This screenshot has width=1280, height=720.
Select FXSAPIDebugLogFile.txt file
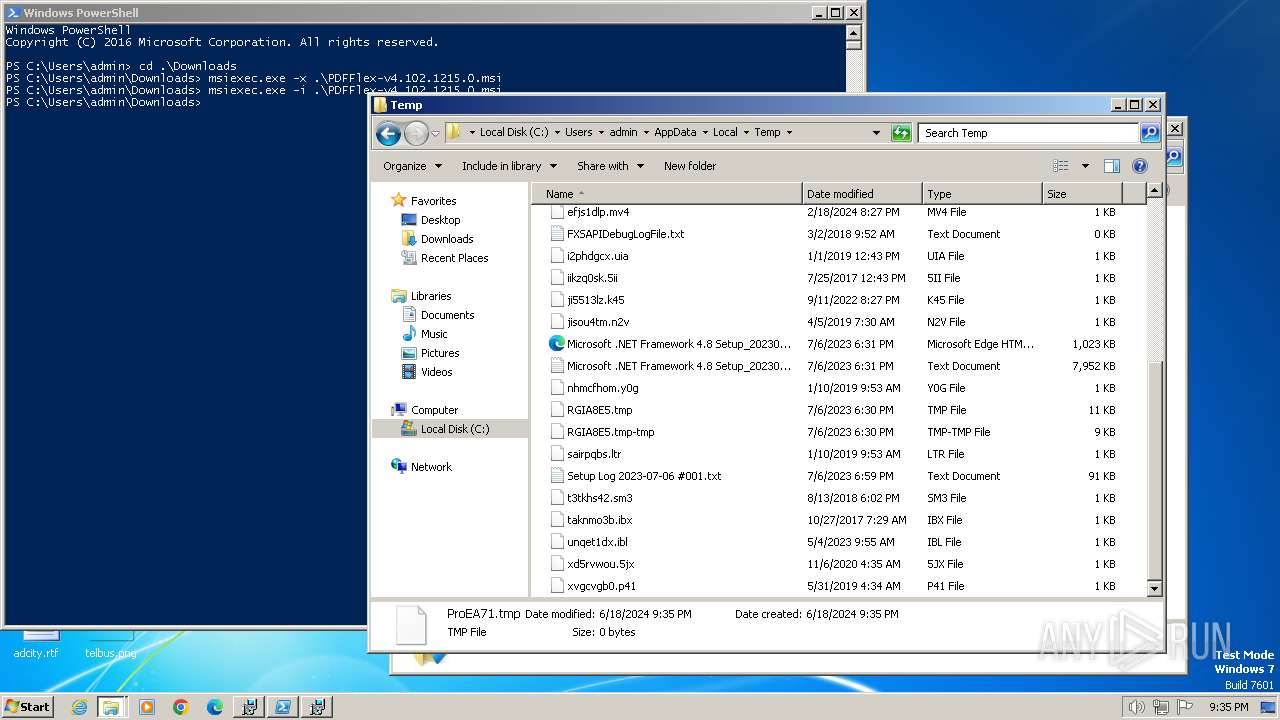(x=626, y=234)
